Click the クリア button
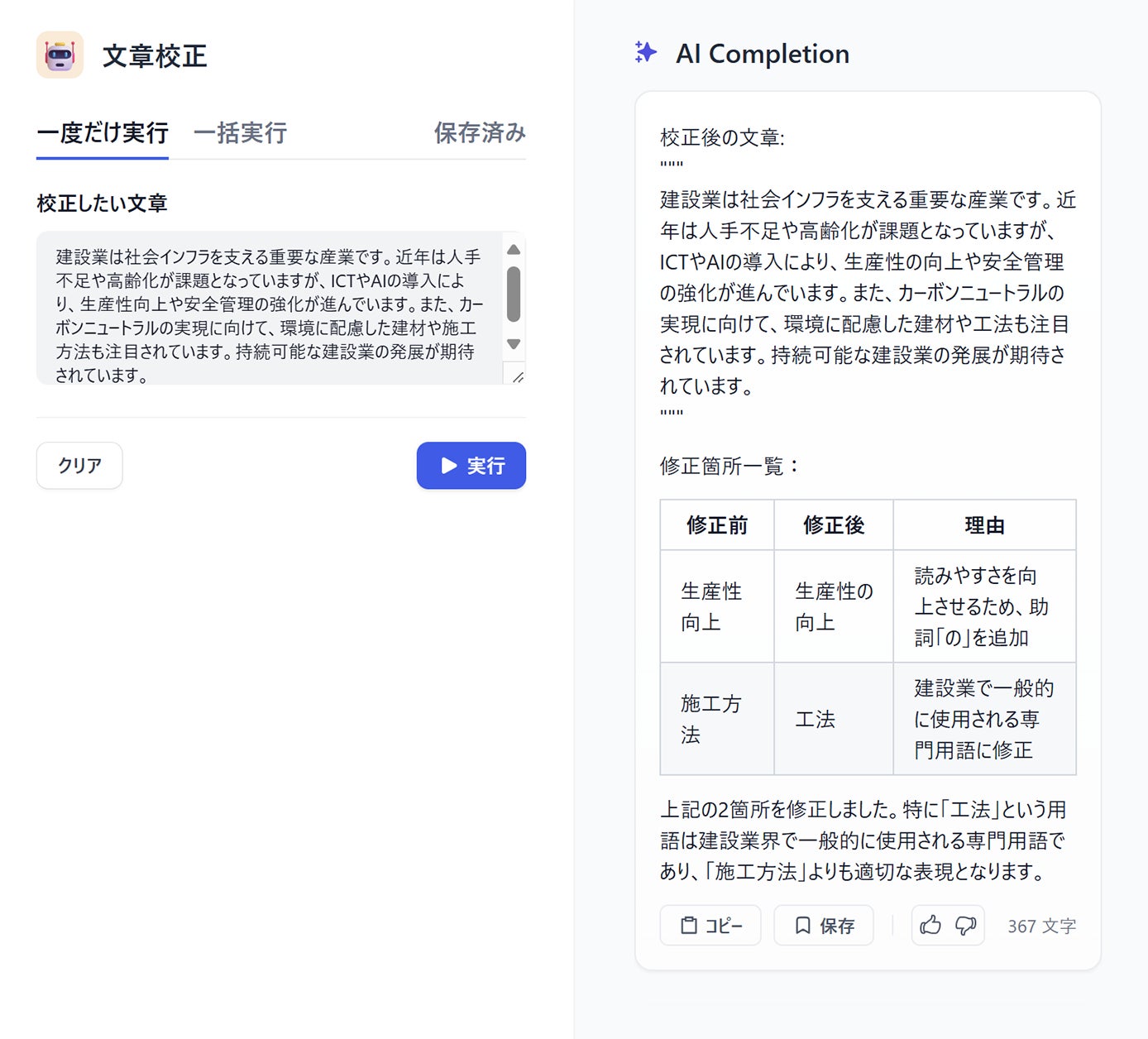Viewport: 1148px width, 1039px height. [79, 466]
